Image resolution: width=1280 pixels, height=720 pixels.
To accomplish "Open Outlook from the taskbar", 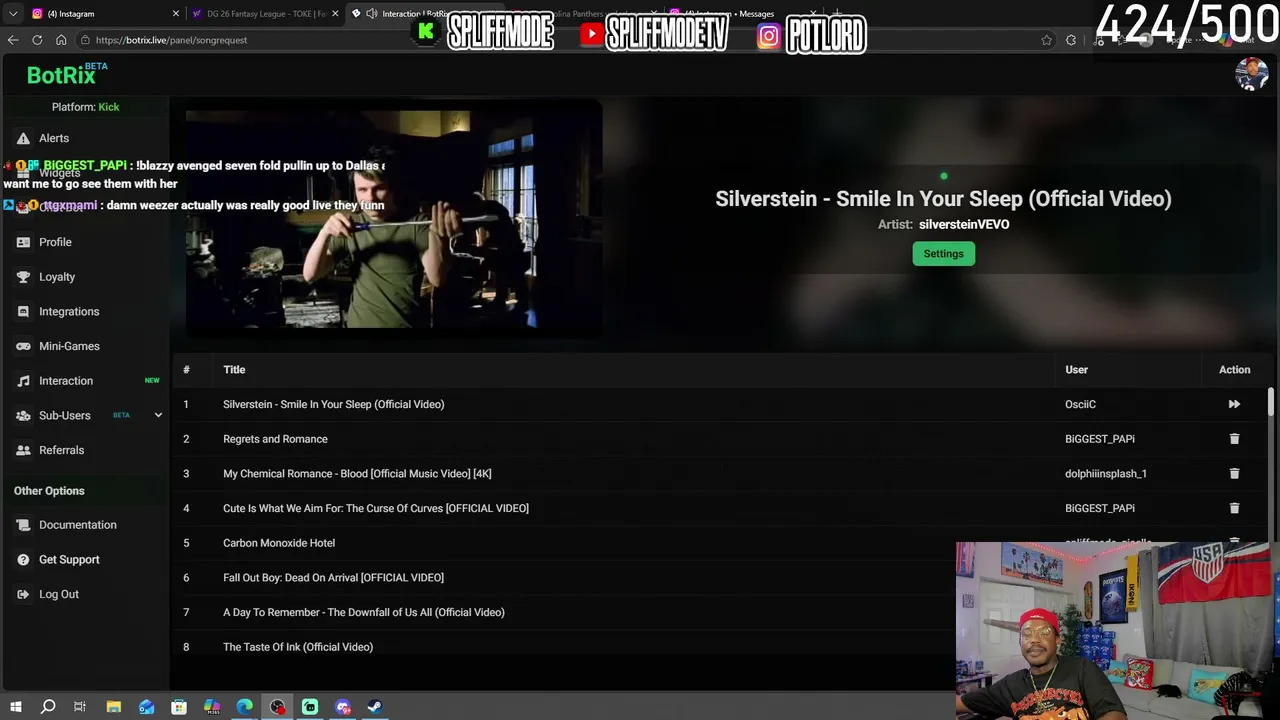I will click(x=147, y=707).
